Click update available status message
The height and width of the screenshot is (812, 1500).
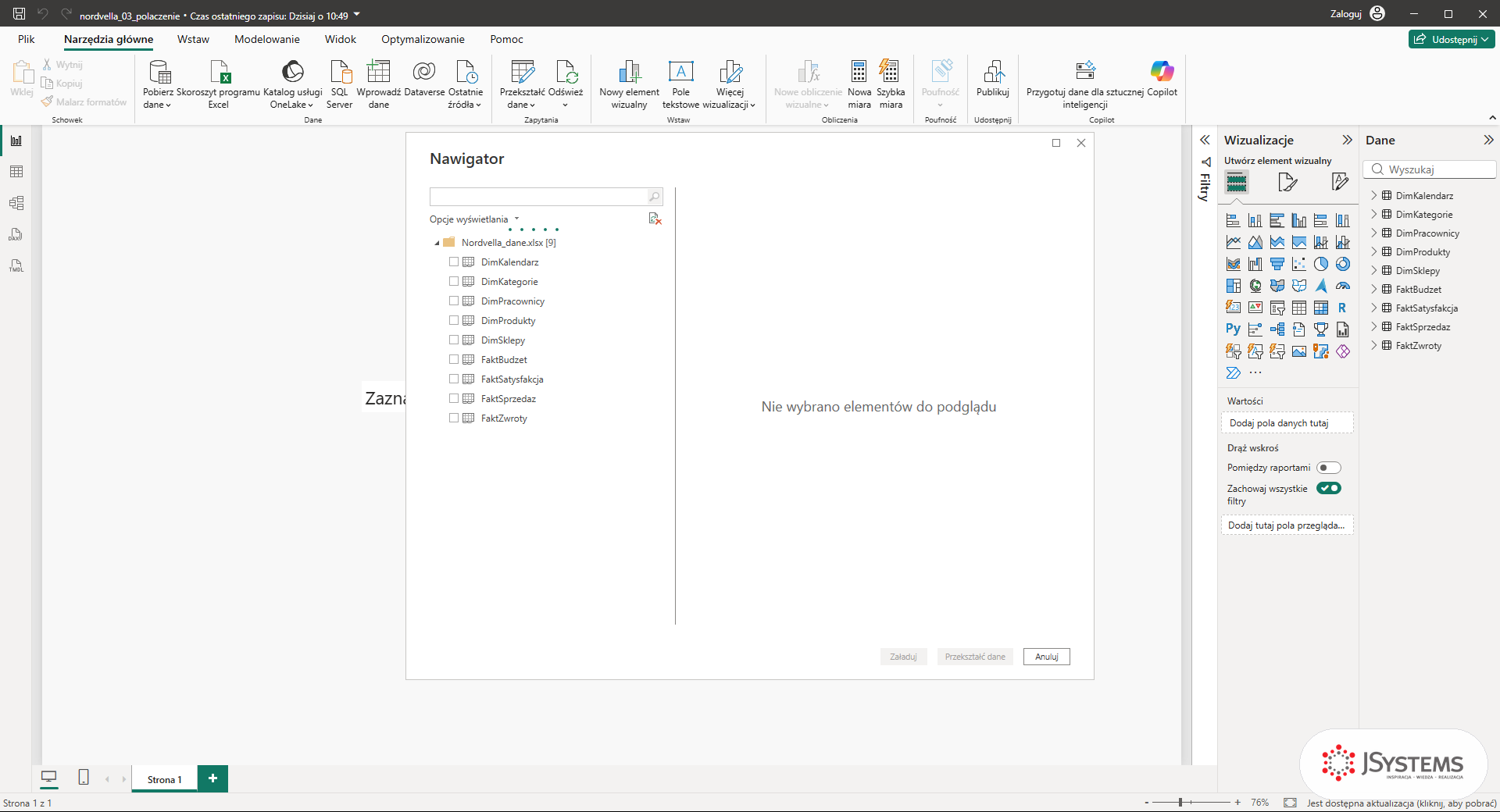click(1402, 803)
